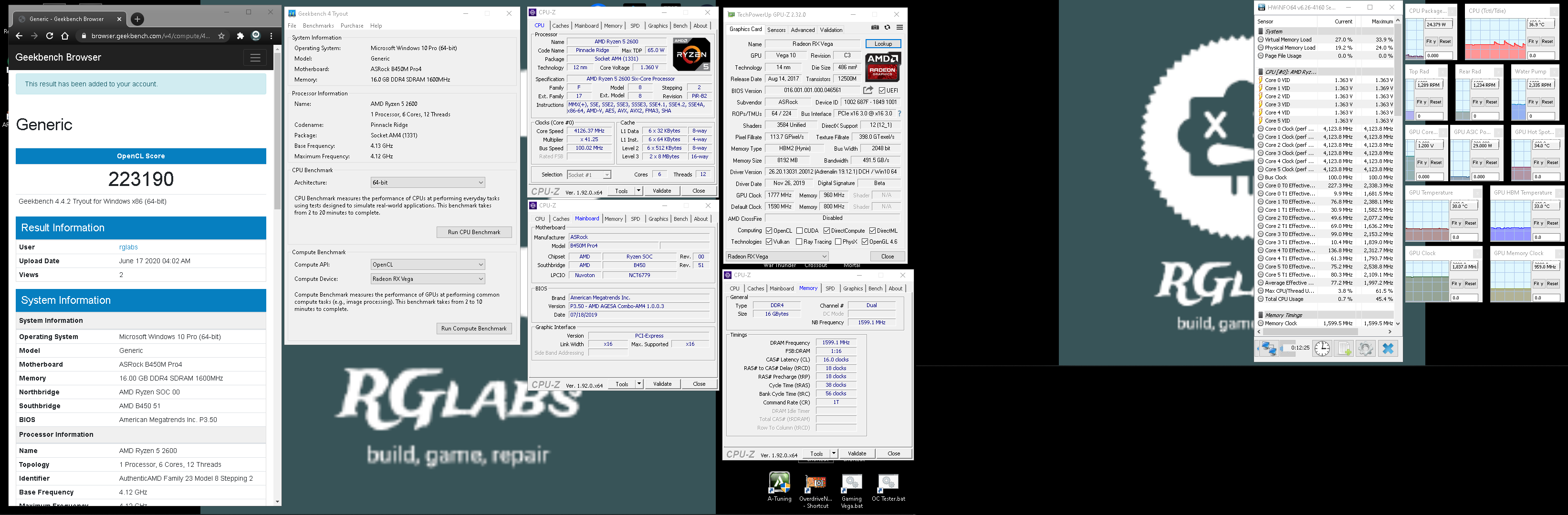Open the GPU-Z hamburger menu
Viewport: 1568px width, 515px height.
pos(899,27)
